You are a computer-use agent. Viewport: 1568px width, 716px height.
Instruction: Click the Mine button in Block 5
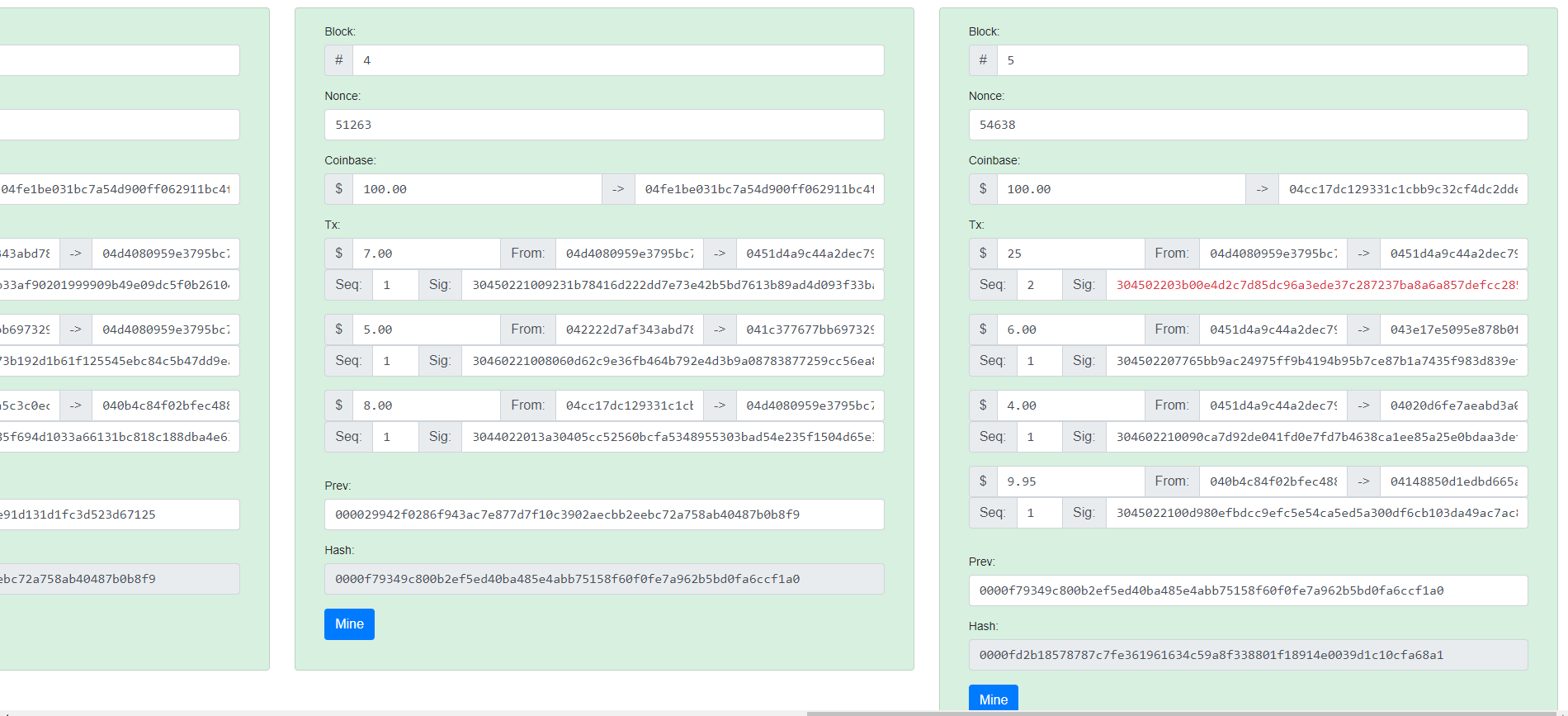coord(993,698)
